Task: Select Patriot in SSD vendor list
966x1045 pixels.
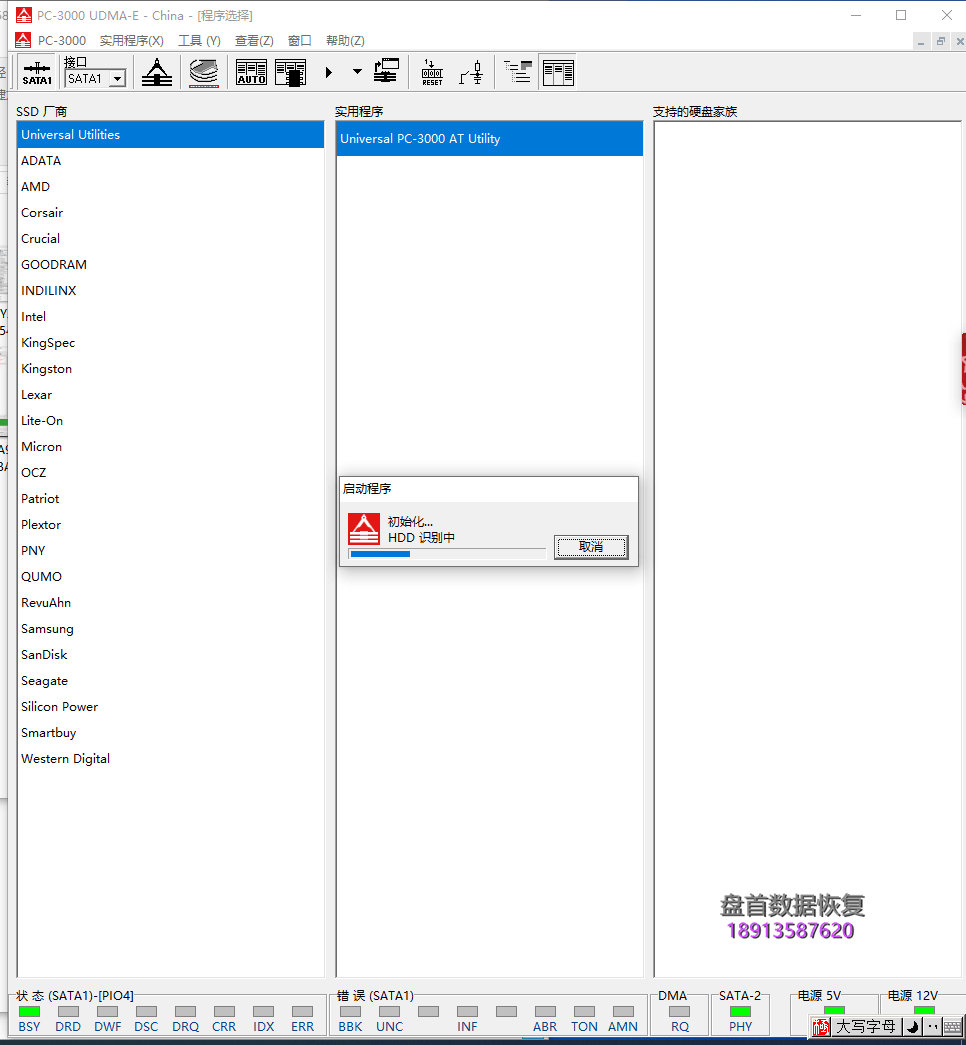Action: point(171,499)
